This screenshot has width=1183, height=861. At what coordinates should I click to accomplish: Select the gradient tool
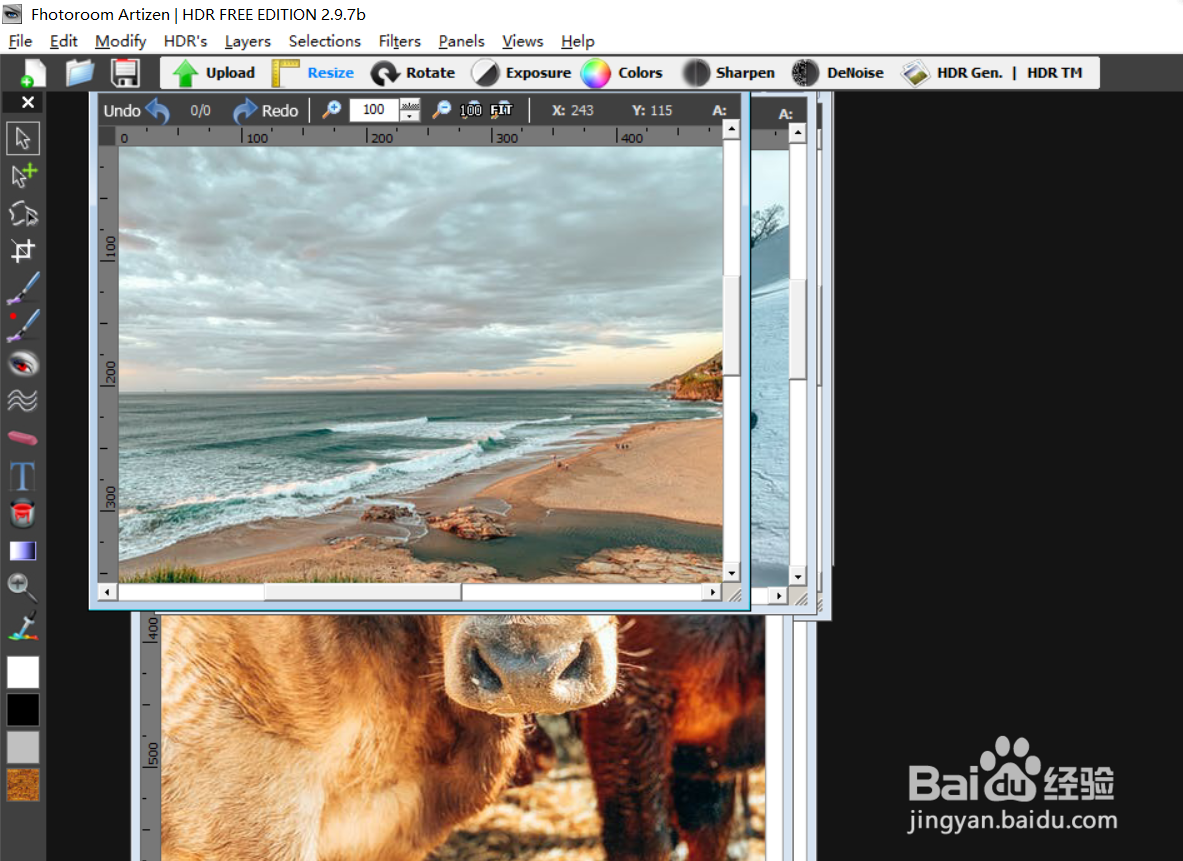[23, 551]
